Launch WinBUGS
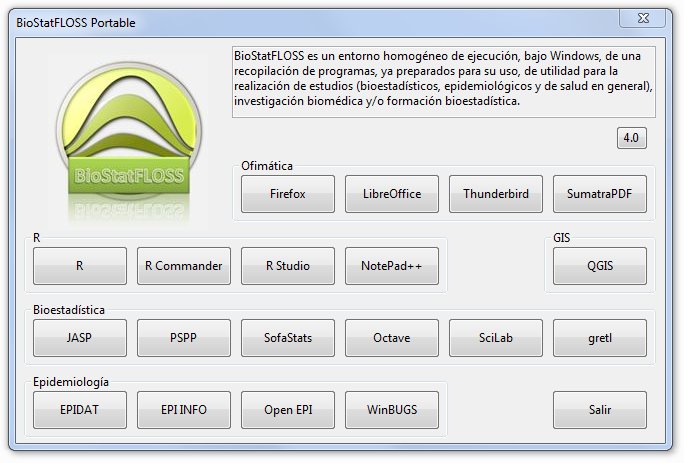684x463 pixels. click(x=392, y=410)
